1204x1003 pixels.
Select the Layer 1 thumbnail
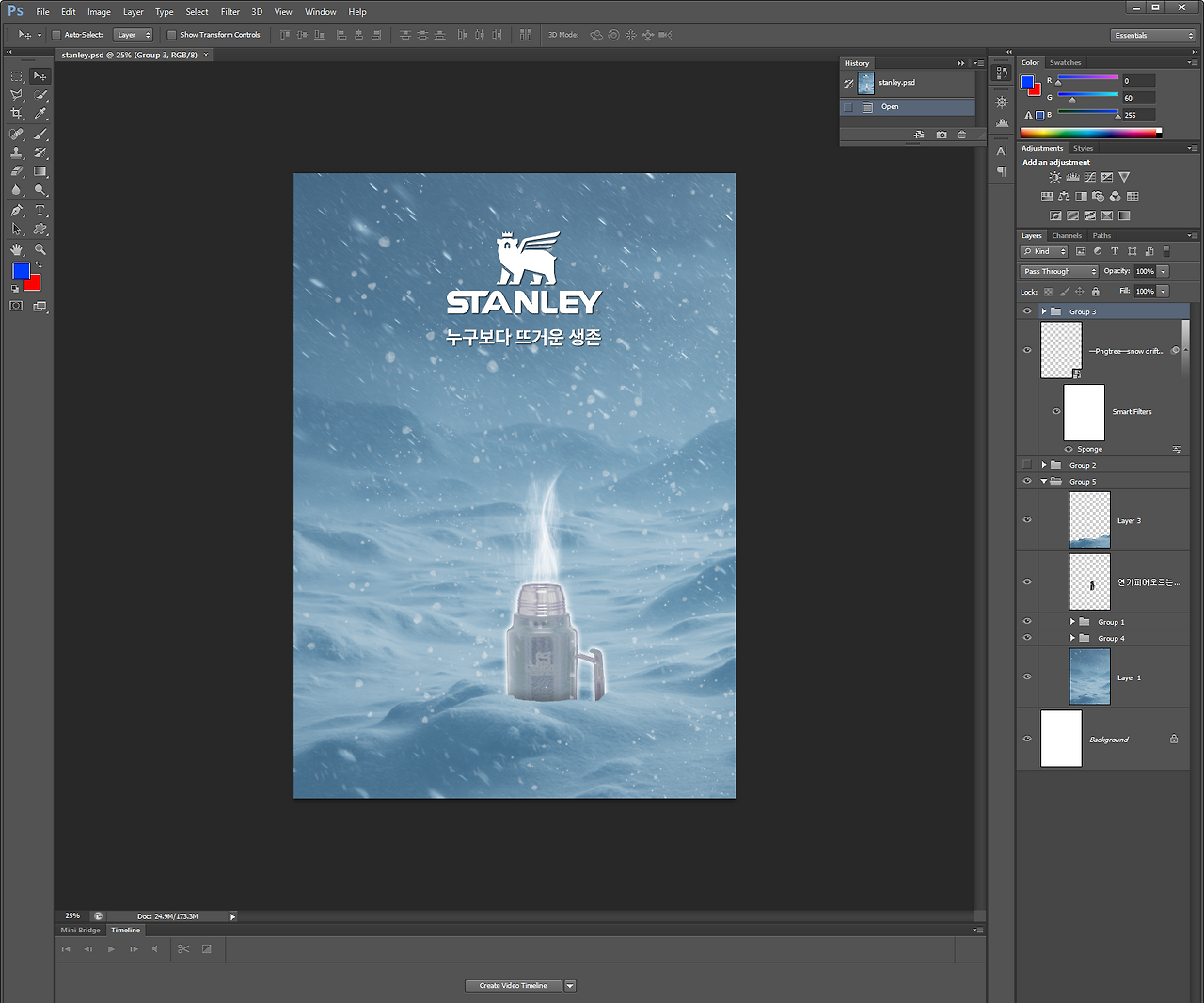tap(1089, 677)
